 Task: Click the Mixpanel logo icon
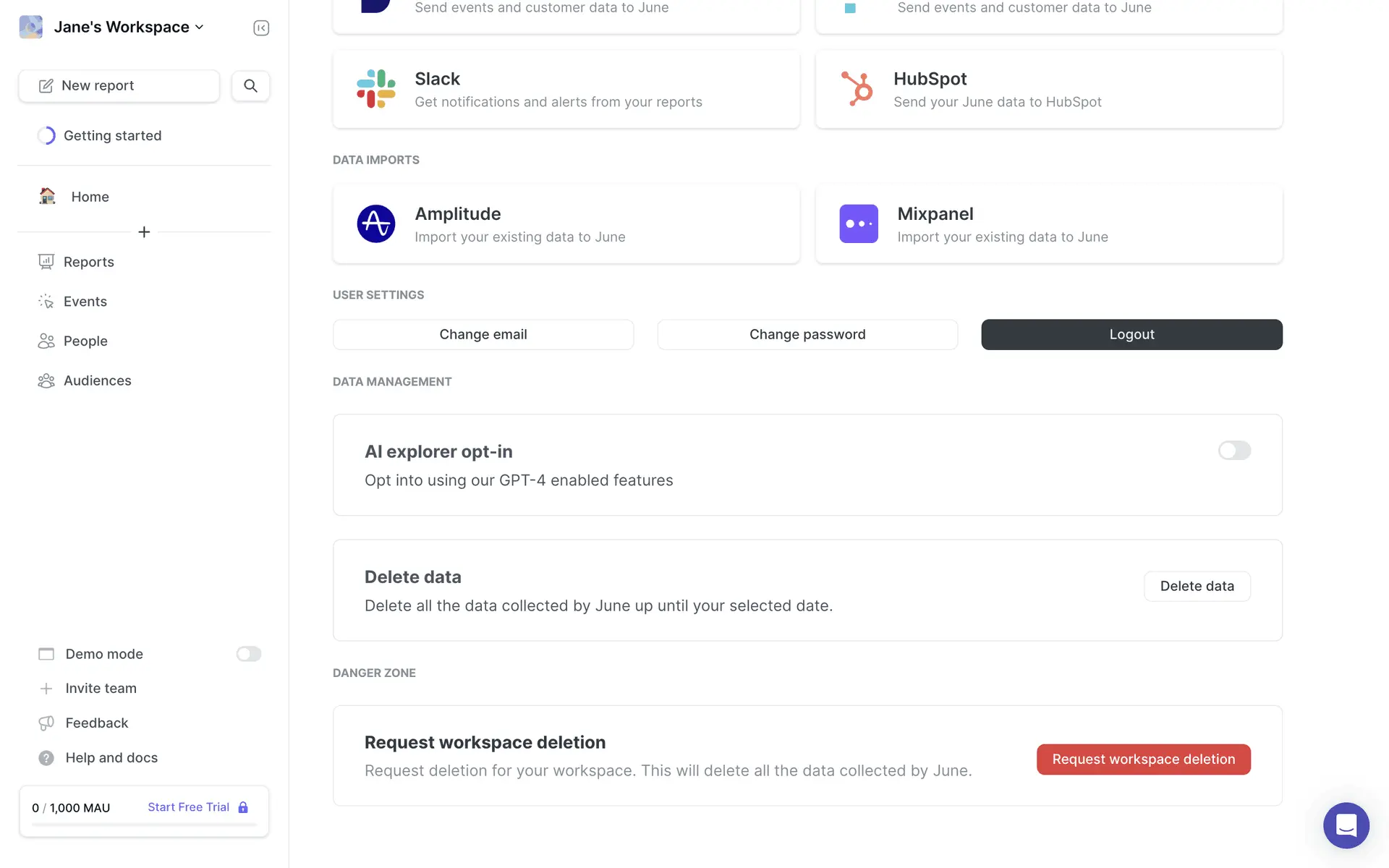click(x=858, y=224)
